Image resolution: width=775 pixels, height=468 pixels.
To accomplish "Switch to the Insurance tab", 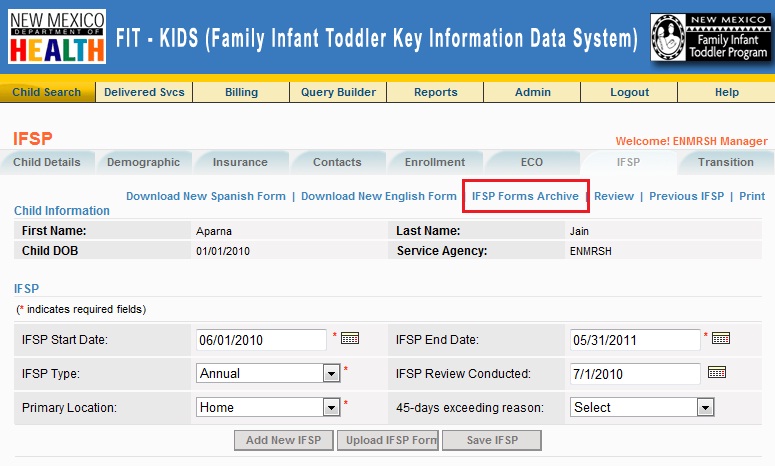I will (x=240, y=163).
